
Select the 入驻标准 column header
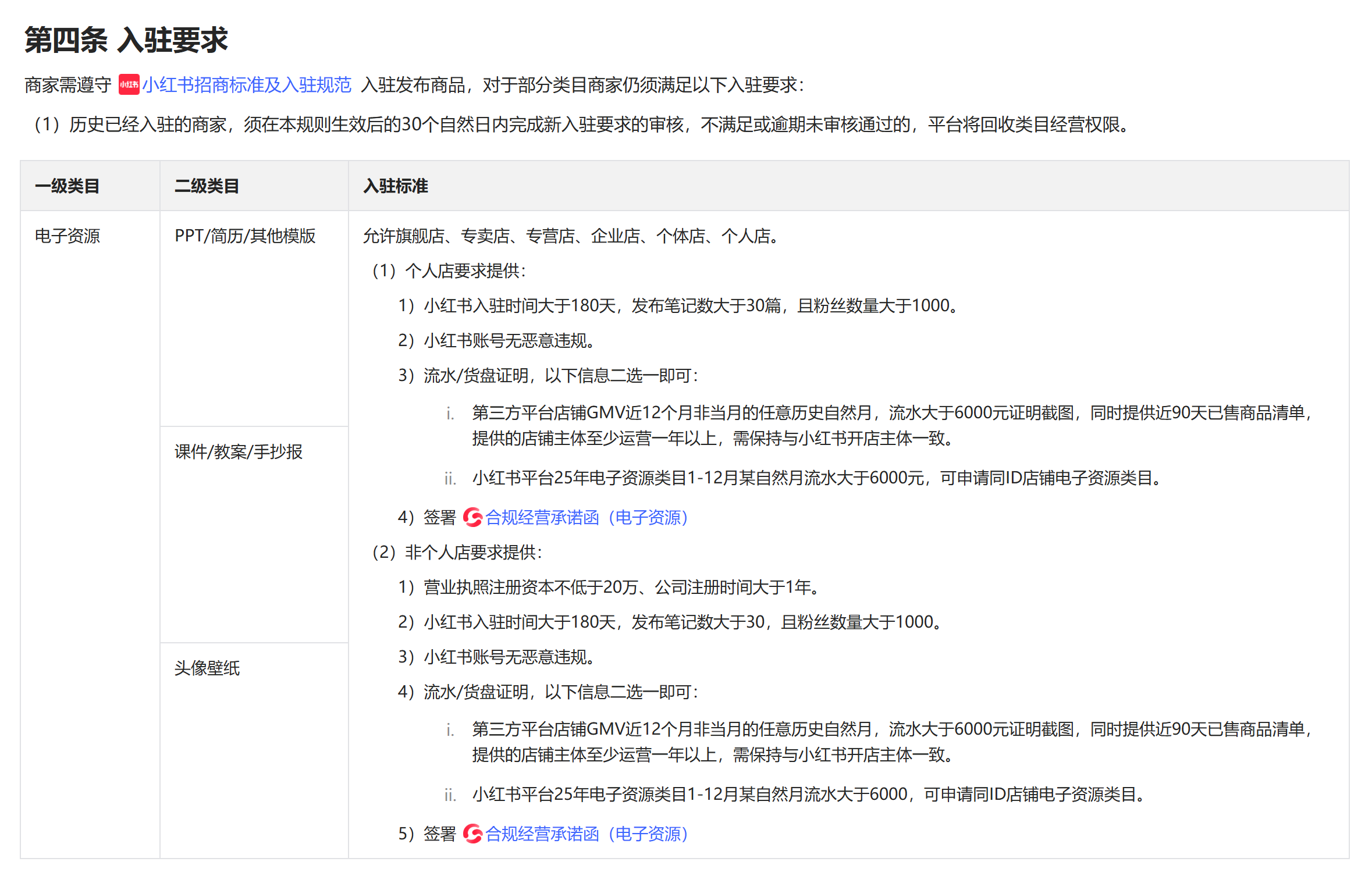coord(396,186)
